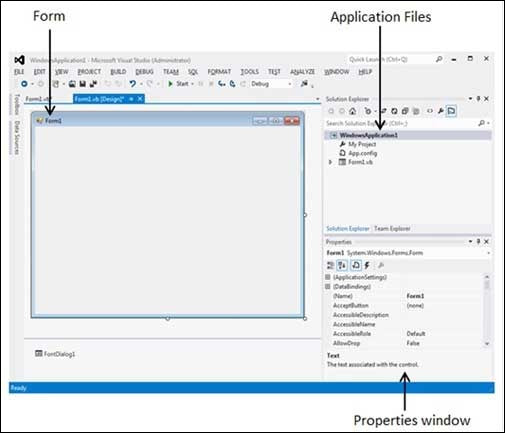Click the Navigate Backward round icon
Image resolution: width=505 pixels, height=433 pixels.
pos(24,84)
